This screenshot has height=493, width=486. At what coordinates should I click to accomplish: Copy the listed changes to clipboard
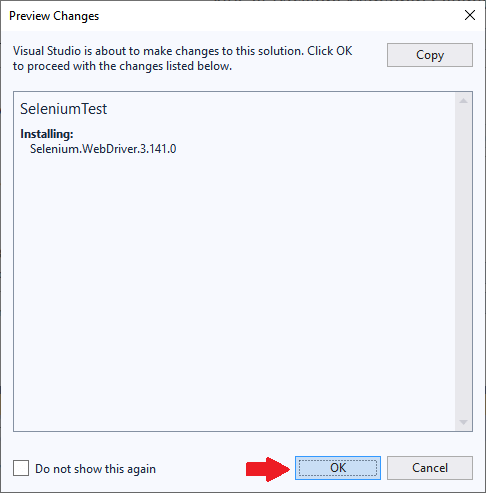[x=430, y=55]
